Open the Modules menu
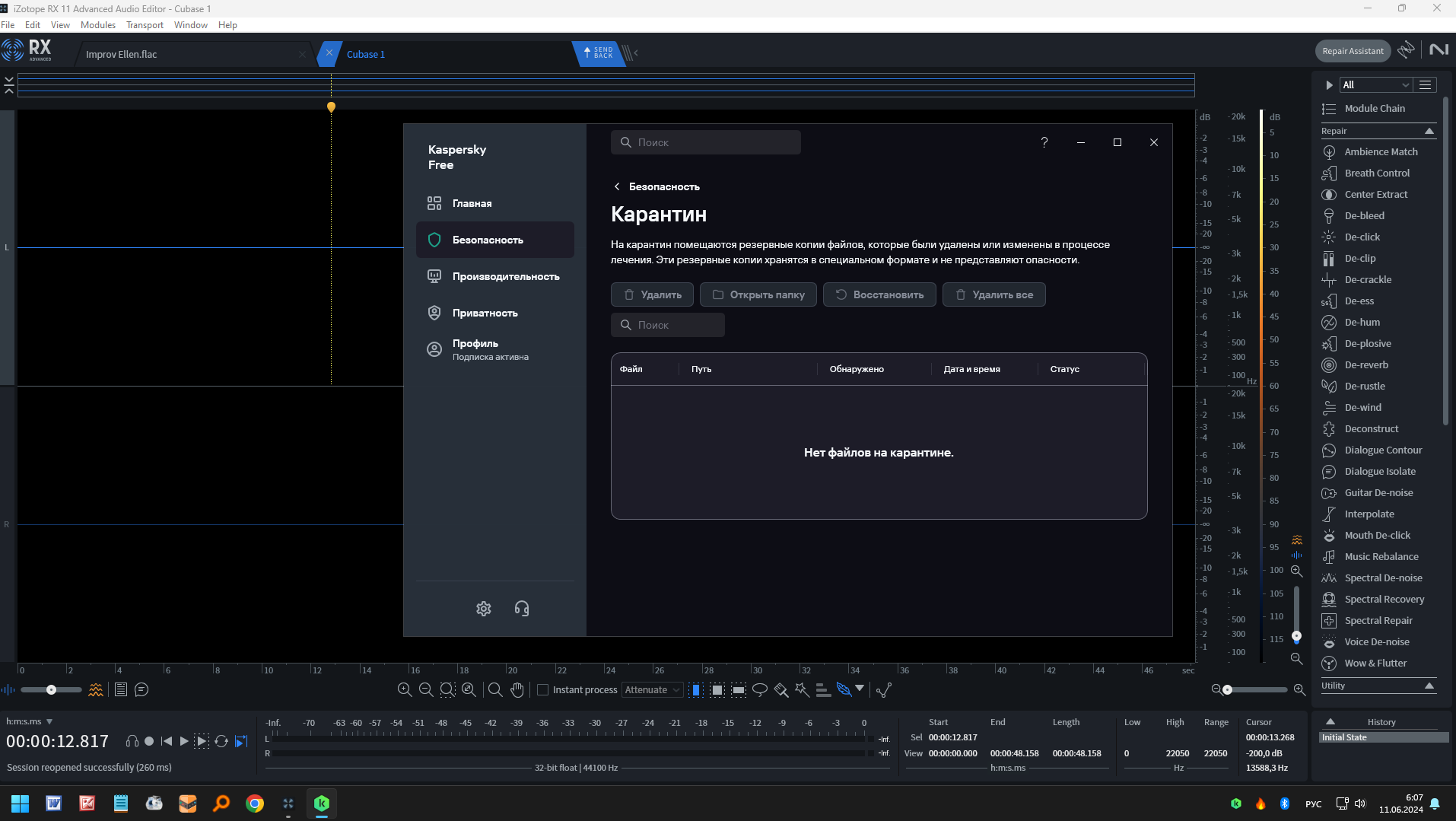Viewport: 1456px width, 821px height. point(98,24)
